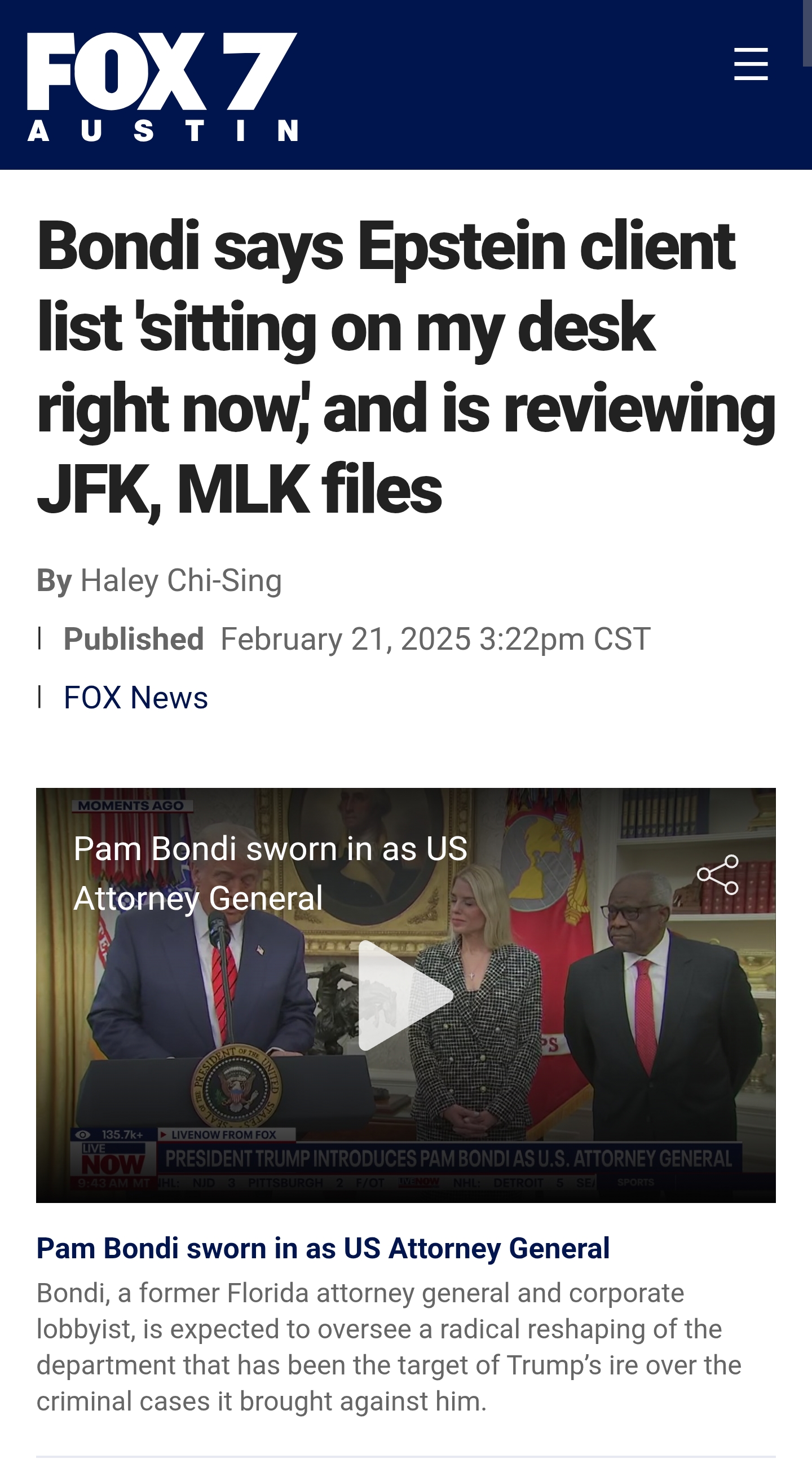Open the FOX News source link

point(136,697)
